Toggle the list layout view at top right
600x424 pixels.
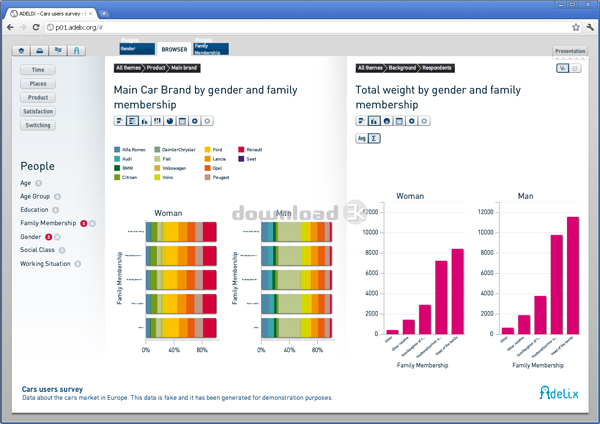[x=576, y=69]
